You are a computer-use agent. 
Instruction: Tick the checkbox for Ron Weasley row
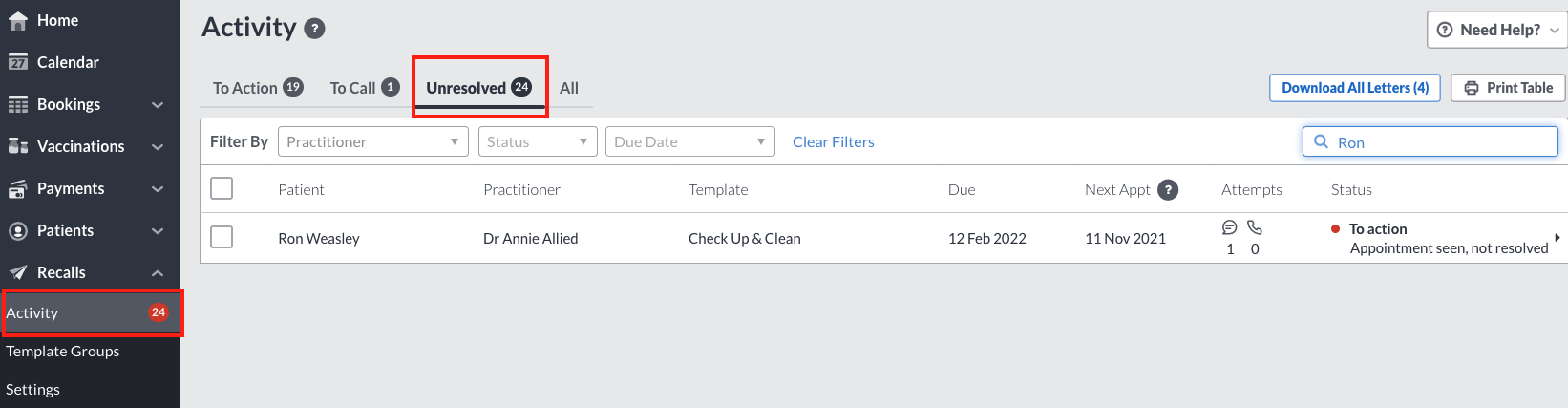pyautogui.click(x=222, y=237)
